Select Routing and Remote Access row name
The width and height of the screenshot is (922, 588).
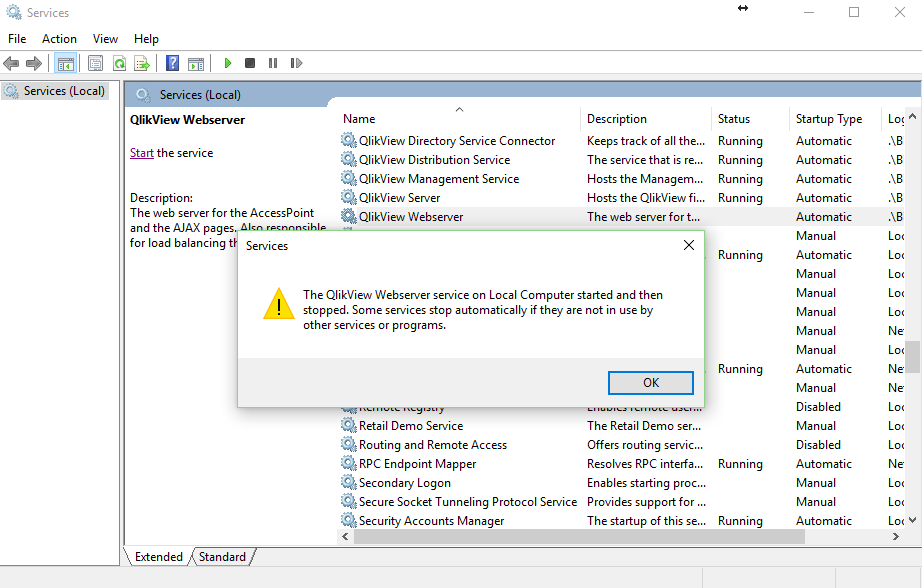pos(433,445)
